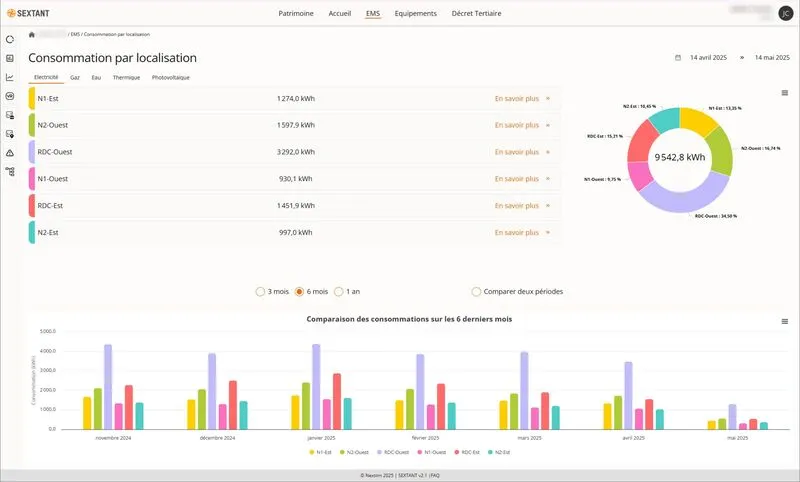This screenshot has width=800, height=482.
Task: Open the FAQ link in footer
Action: 435,475
